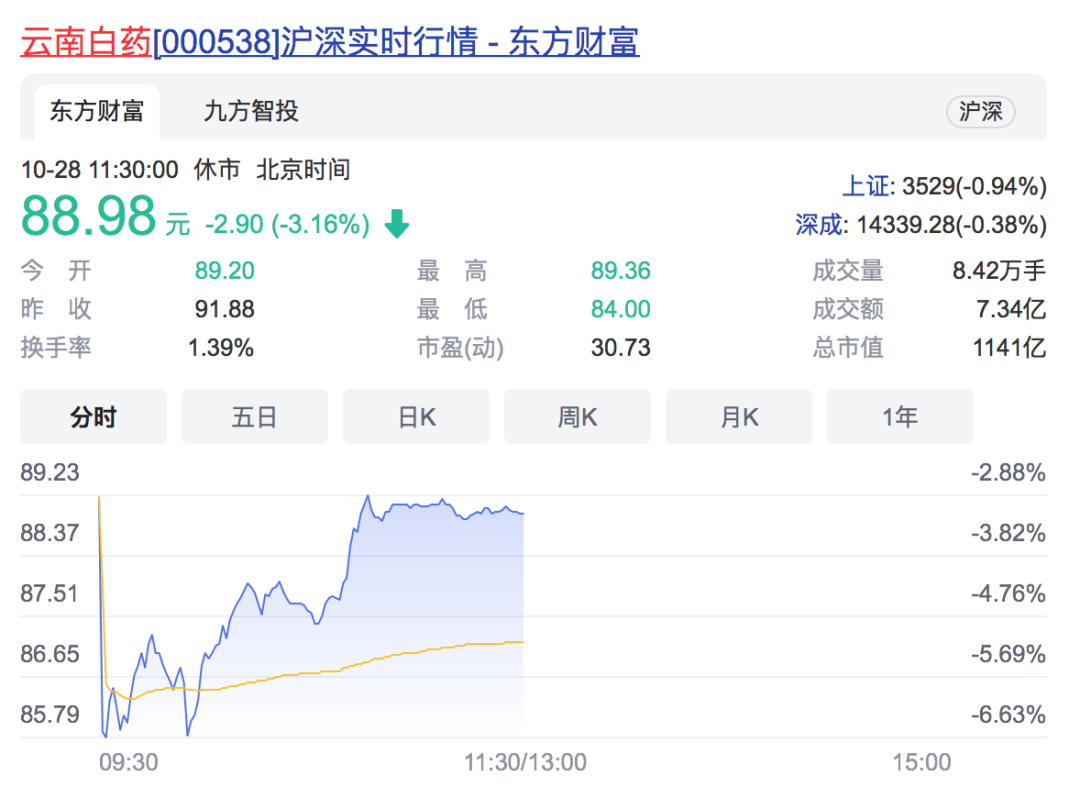Viewport: 1080px width, 787px height.
Task: Click the price change -2.90 (-3.16%)
Action: point(287,224)
